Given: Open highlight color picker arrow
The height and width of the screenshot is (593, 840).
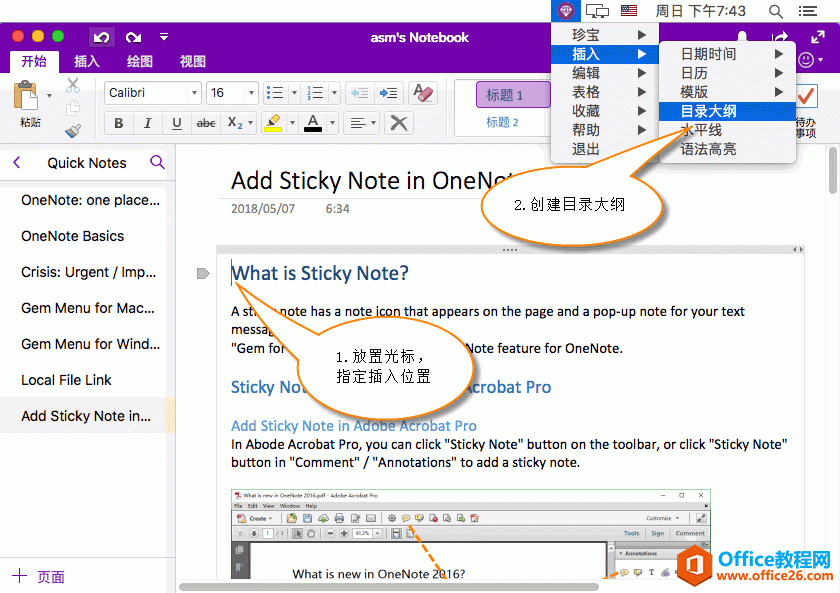Looking at the screenshot, I should tap(292, 123).
